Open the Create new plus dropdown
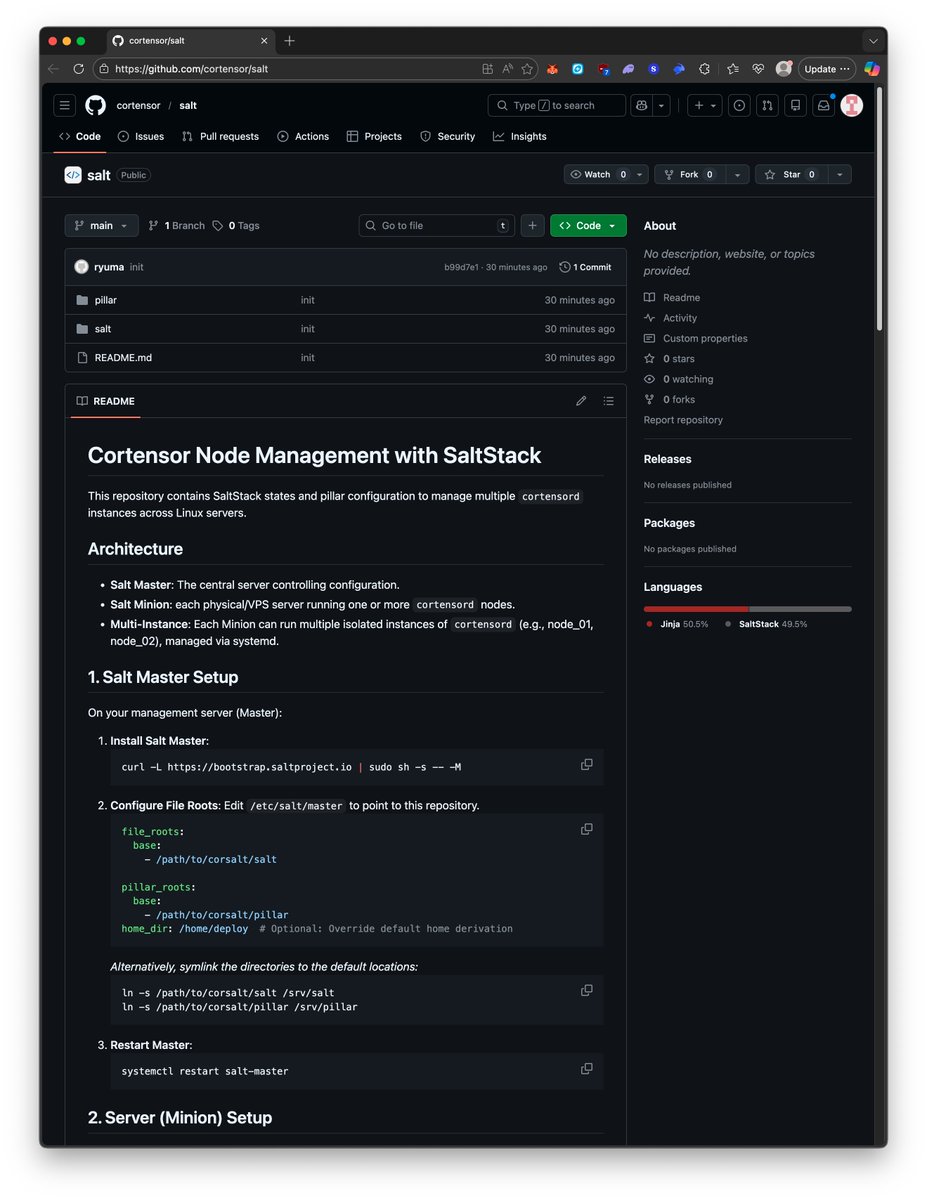Viewport: 927px width, 1200px height. pos(704,105)
